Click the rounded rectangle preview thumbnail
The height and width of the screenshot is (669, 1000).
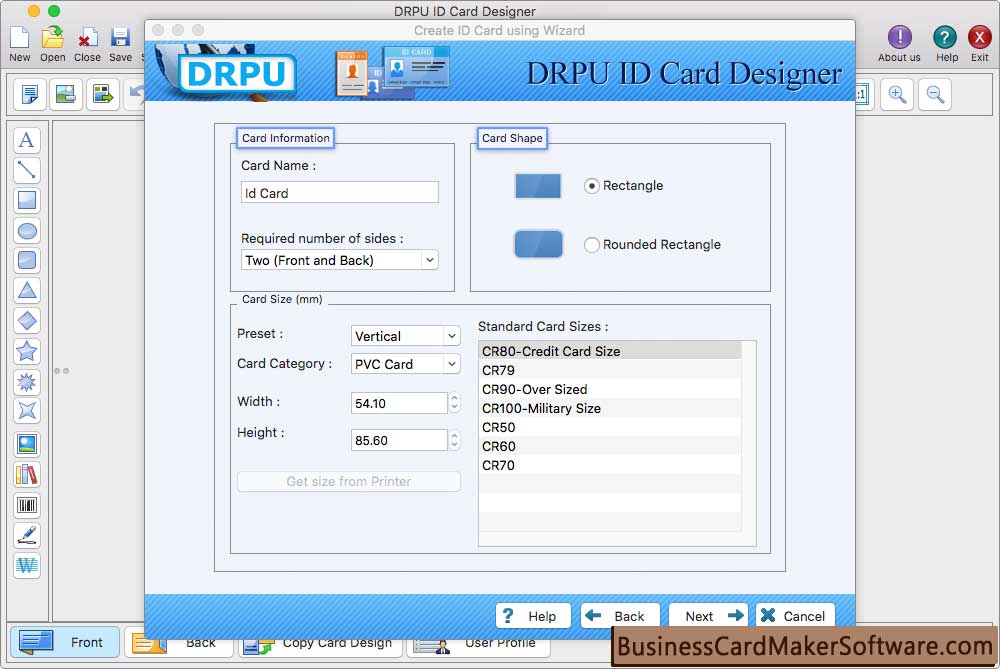[x=538, y=244]
